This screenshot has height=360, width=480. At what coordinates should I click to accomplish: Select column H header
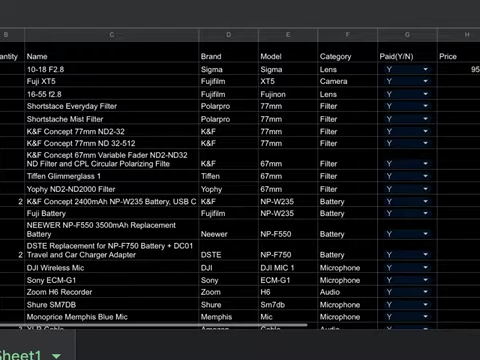click(x=459, y=35)
